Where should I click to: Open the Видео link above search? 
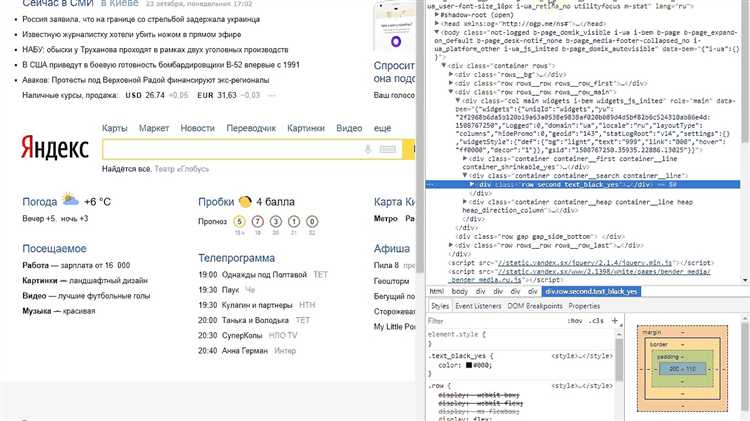pos(349,128)
